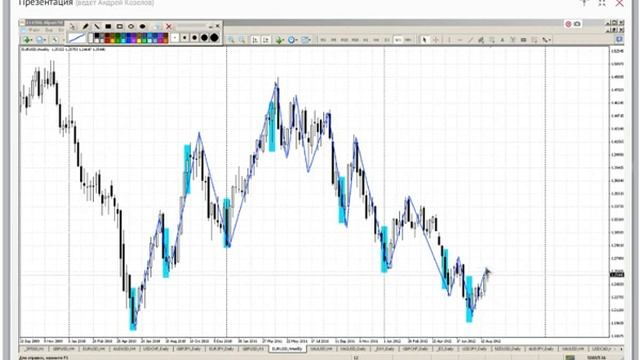Image resolution: width=640 pixels, height=360 pixels.
Task: Select the crosshair tool
Action: 436,40
